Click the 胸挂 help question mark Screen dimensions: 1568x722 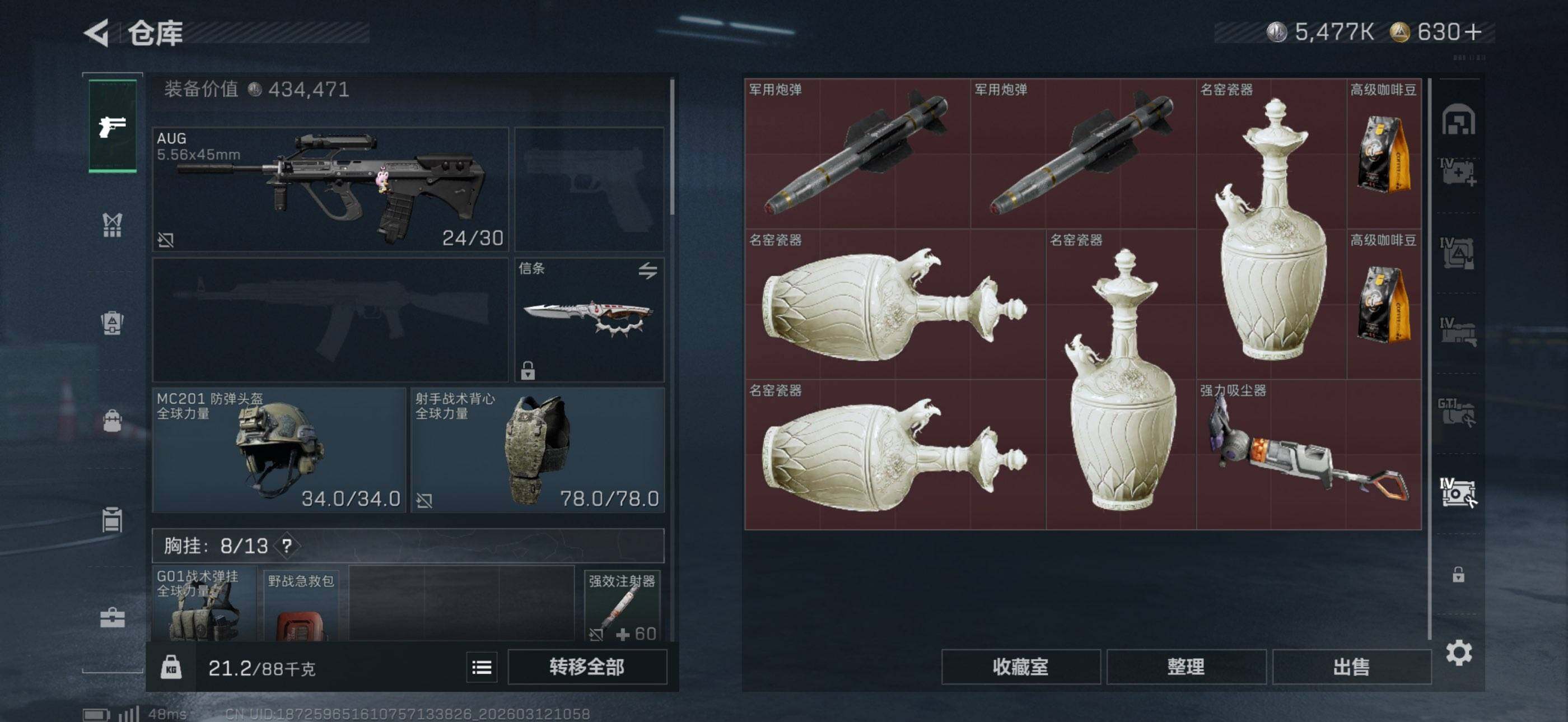point(287,546)
